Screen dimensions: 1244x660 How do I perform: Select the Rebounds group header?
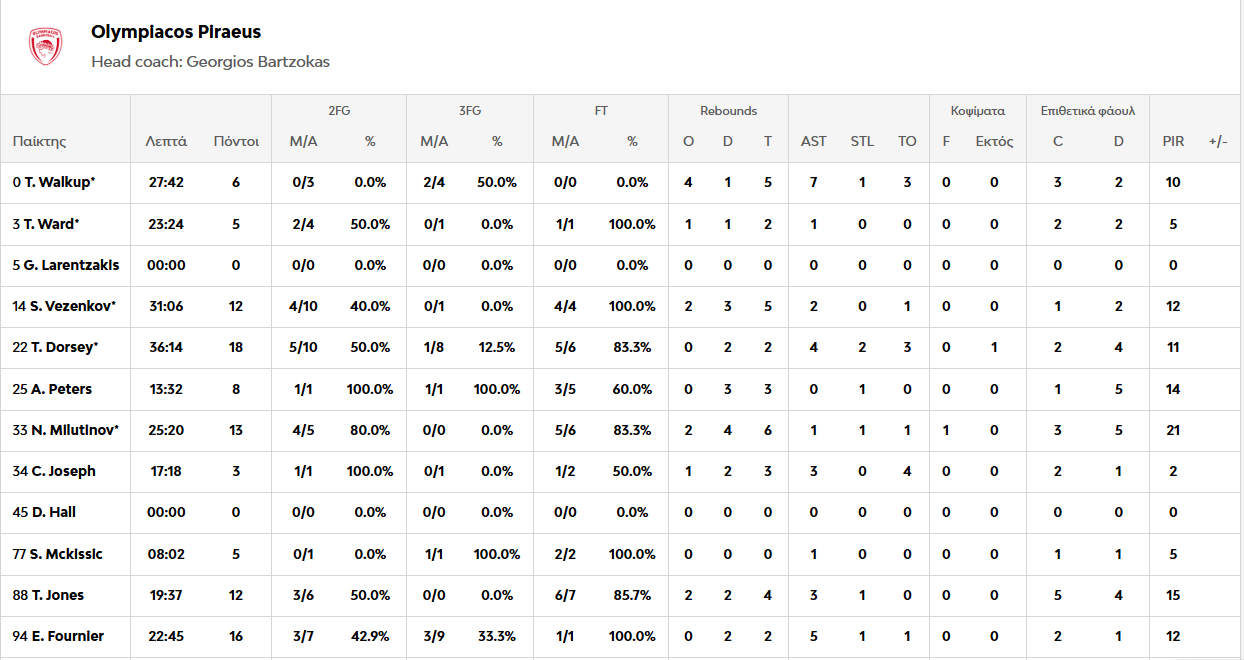coord(728,111)
